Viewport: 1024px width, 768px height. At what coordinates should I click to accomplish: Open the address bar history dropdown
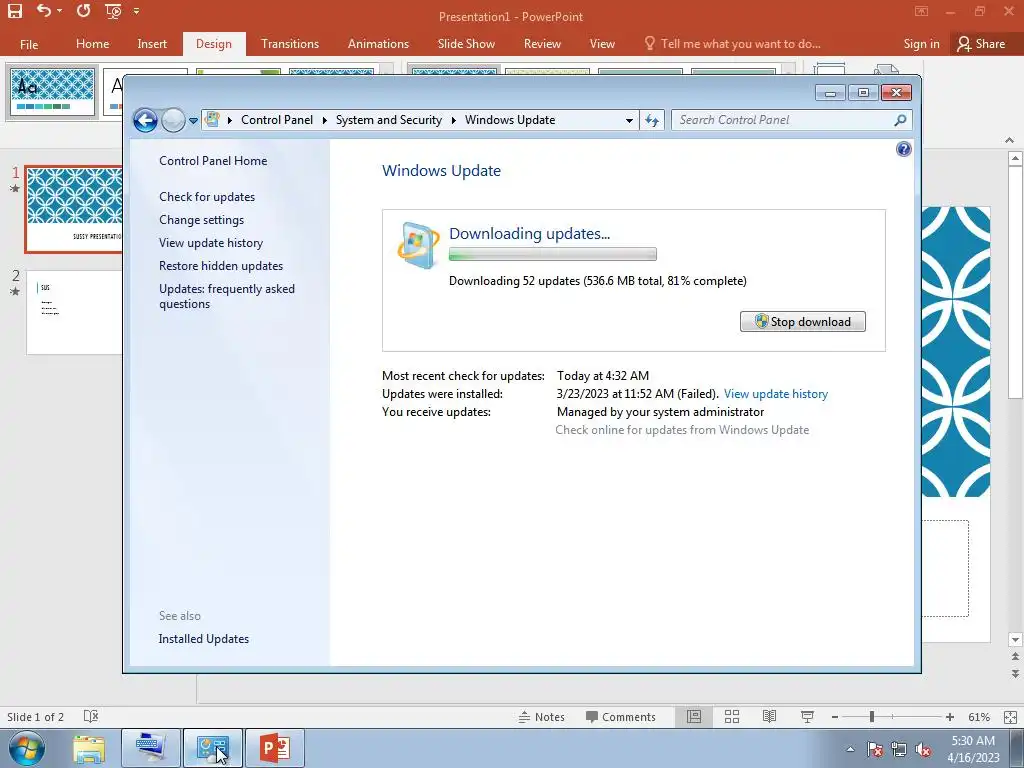(x=629, y=120)
